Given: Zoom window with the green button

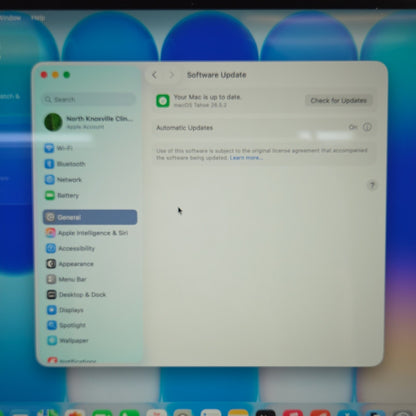Looking at the screenshot, I should 67,75.
